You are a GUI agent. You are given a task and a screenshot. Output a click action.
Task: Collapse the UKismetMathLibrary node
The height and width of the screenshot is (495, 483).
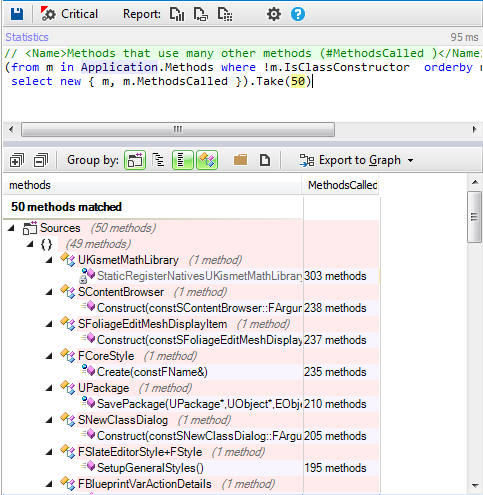(x=49, y=260)
